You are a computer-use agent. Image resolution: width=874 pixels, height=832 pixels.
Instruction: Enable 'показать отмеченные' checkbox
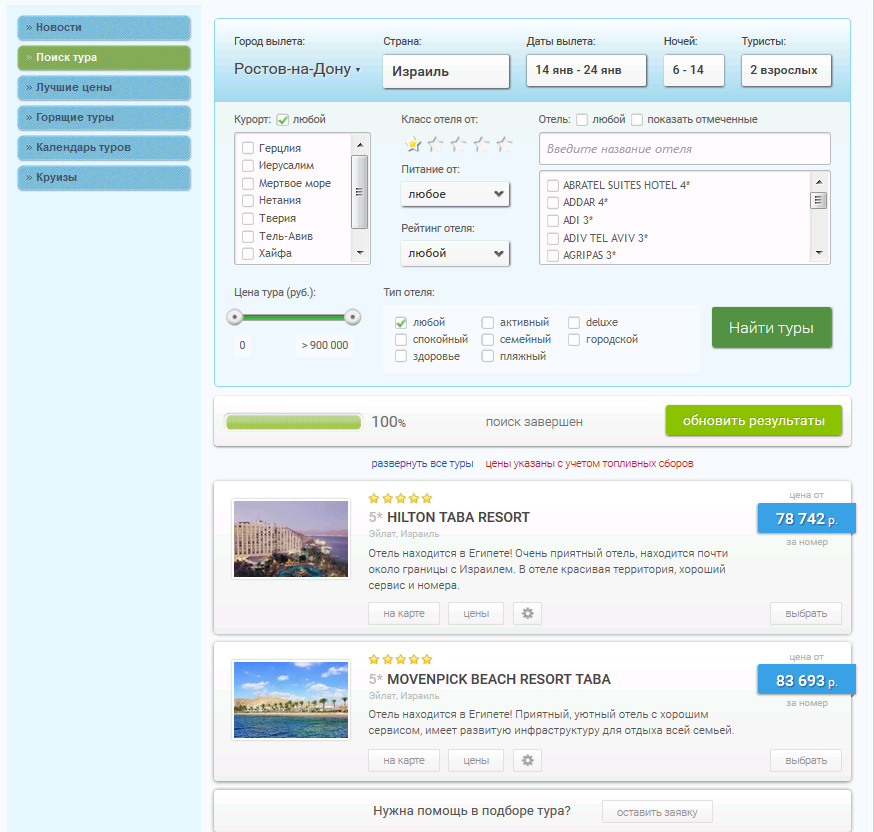point(637,119)
